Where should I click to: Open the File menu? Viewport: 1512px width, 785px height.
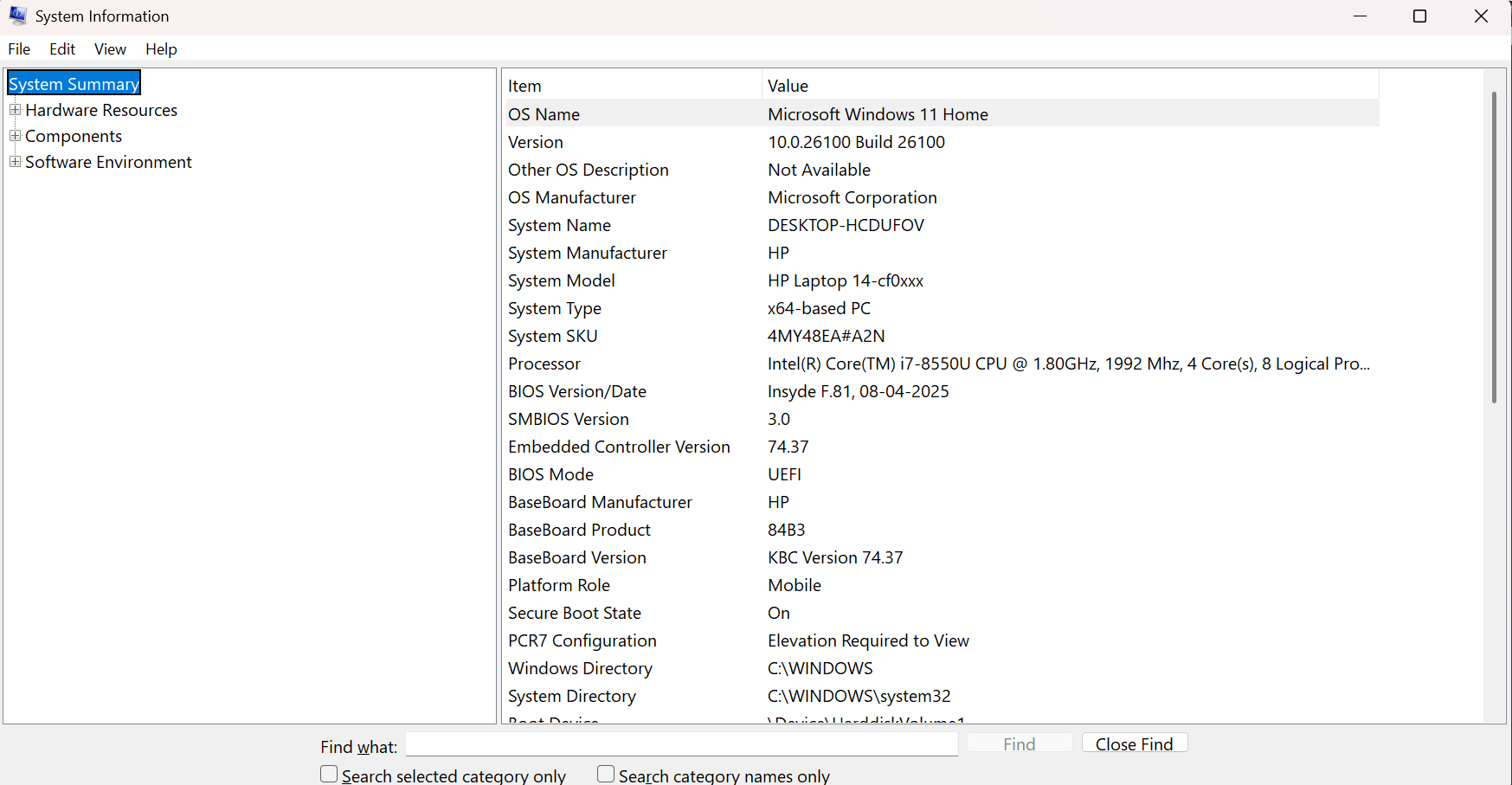tap(19, 49)
